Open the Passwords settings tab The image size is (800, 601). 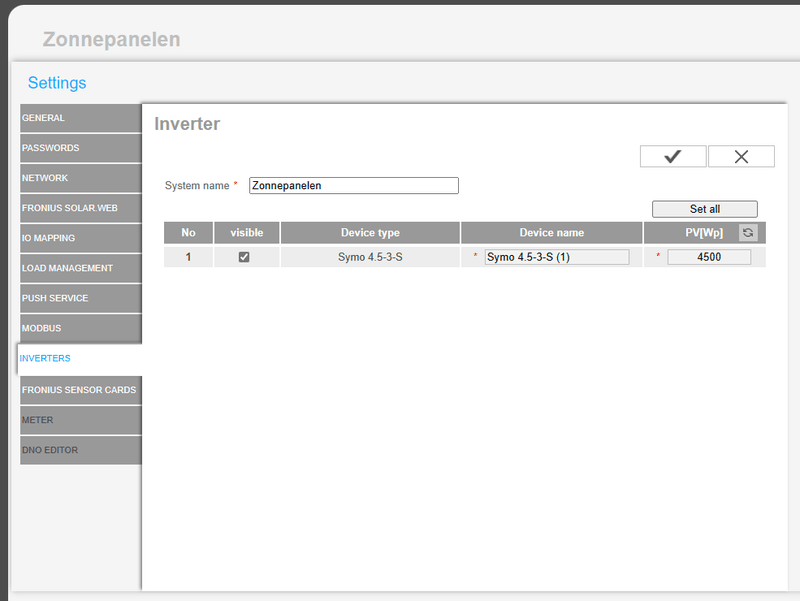click(x=81, y=148)
